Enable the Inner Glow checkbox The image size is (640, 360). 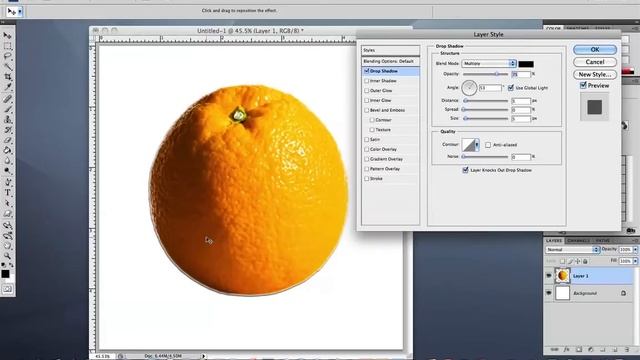(367, 100)
